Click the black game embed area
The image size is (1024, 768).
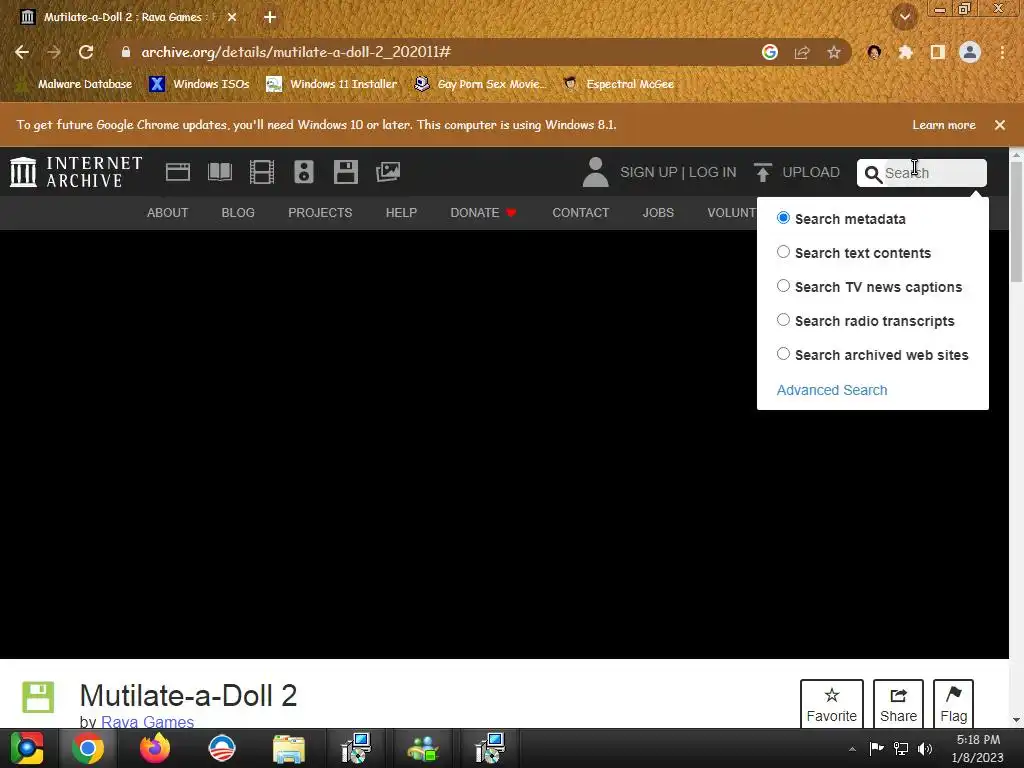tap(504, 444)
